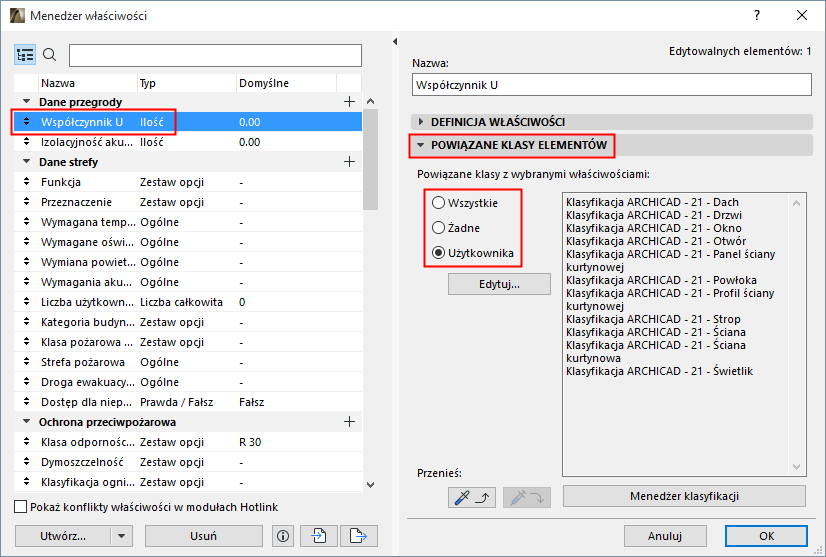826x557 pixels.
Task: Close the Menedżer właściwości dialog
Action: (x=802, y=15)
